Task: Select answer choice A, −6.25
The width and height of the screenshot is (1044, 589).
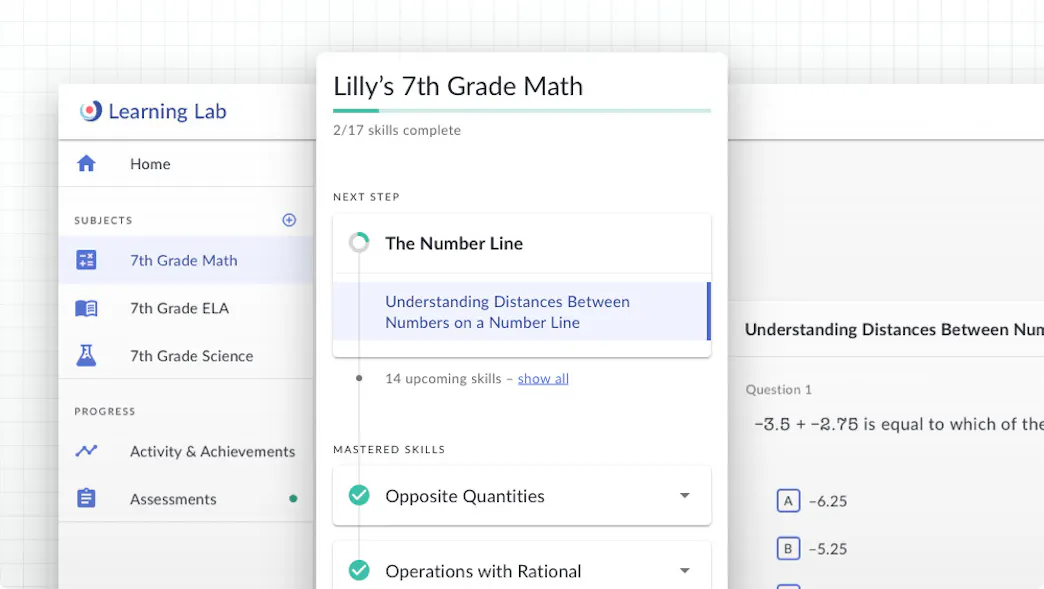Action: [788, 501]
